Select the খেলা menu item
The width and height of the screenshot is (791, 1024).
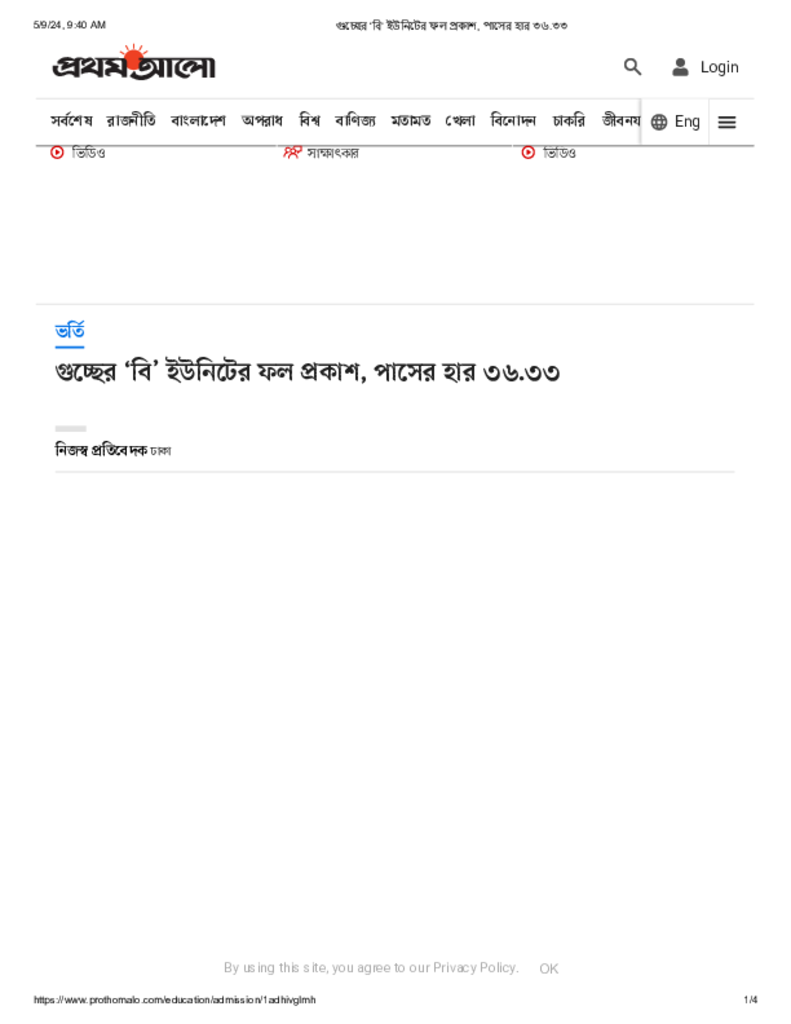click(x=460, y=121)
